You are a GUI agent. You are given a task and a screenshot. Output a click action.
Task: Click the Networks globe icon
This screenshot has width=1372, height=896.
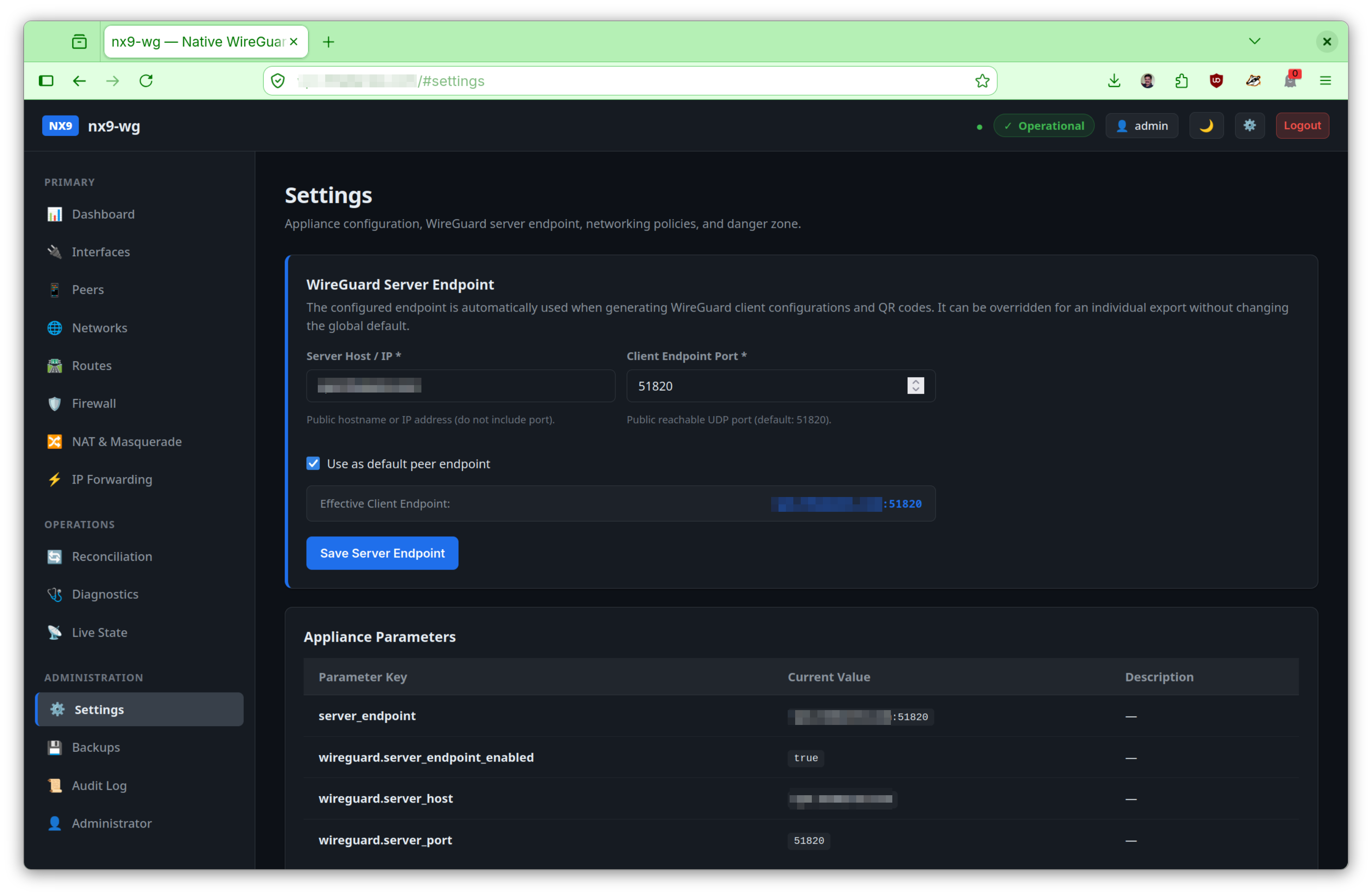[55, 328]
